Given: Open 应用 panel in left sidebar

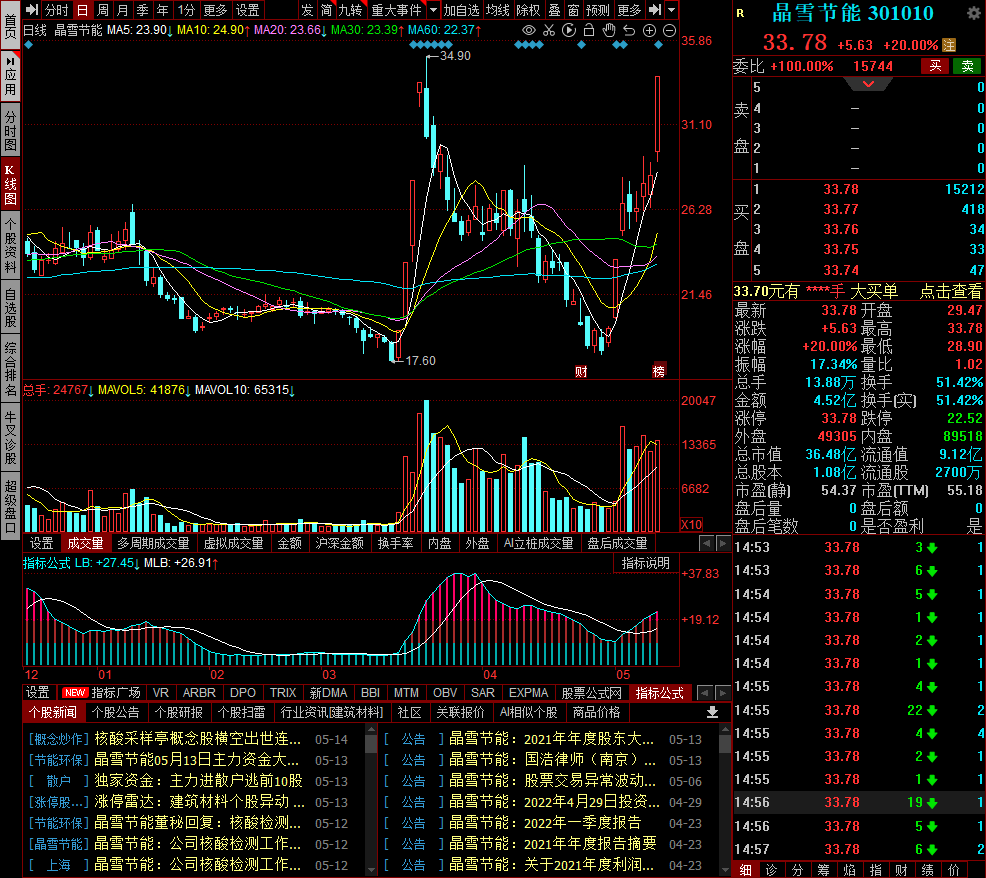Looking at the screenshot, I should (x=11, y=77).
